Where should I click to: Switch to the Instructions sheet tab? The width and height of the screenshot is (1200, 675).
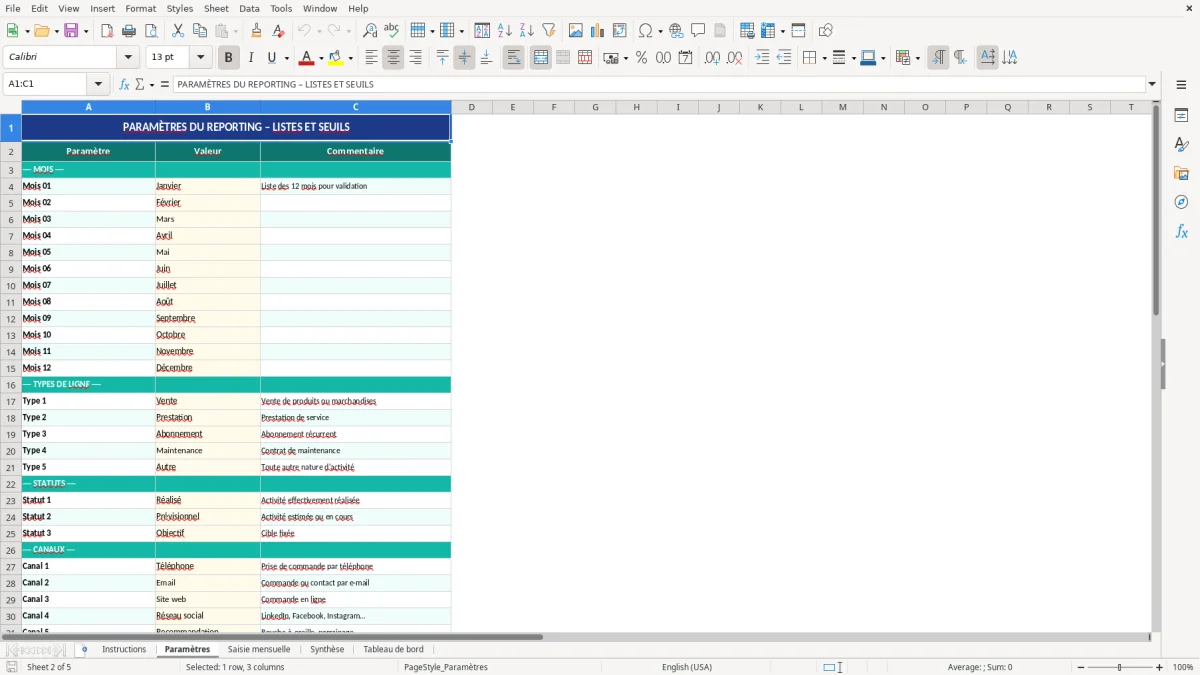click(x=124, y=649)
